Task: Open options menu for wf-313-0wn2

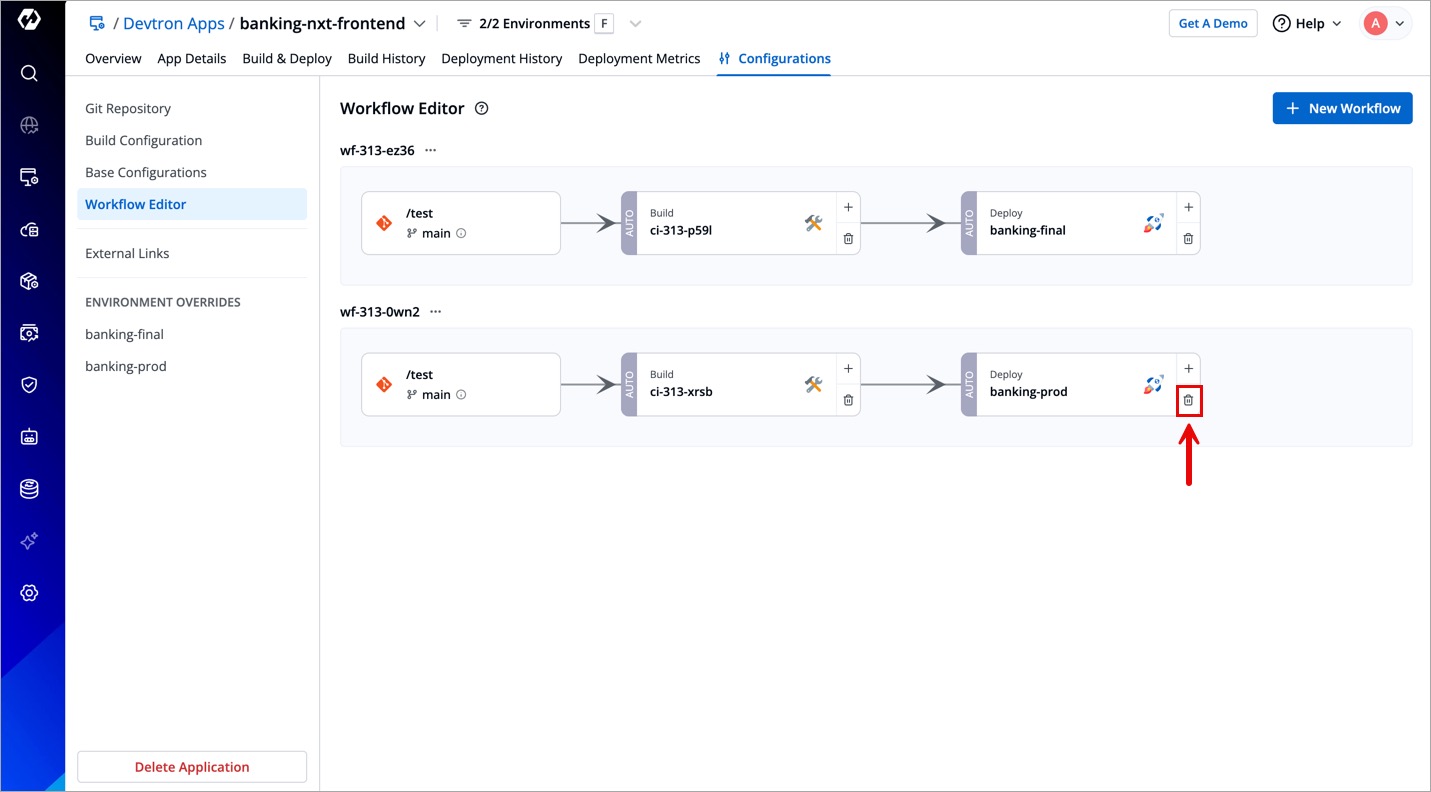Action: pyautogui.click(x=435, y=312)
